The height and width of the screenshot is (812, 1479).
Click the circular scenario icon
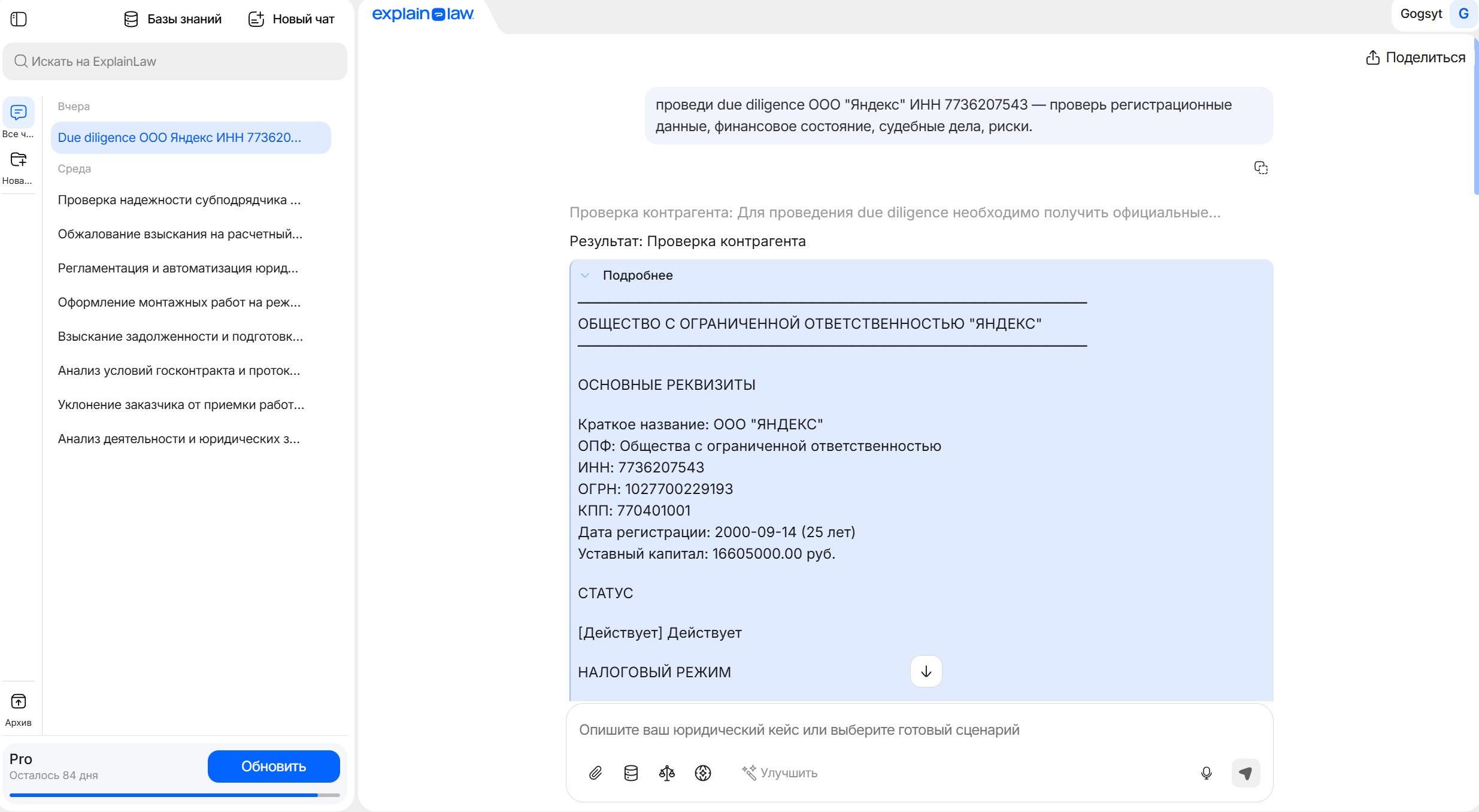[x=703, y=773]
